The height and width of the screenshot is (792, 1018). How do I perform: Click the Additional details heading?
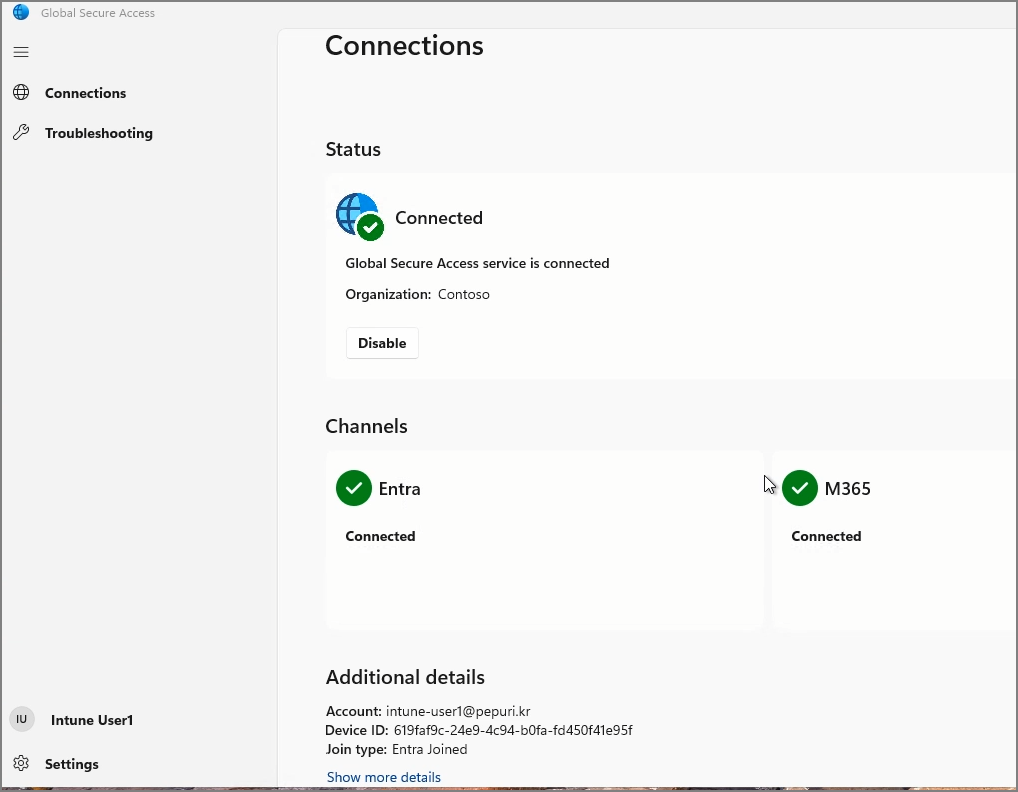pyautogui.click(x=405, y=677)
